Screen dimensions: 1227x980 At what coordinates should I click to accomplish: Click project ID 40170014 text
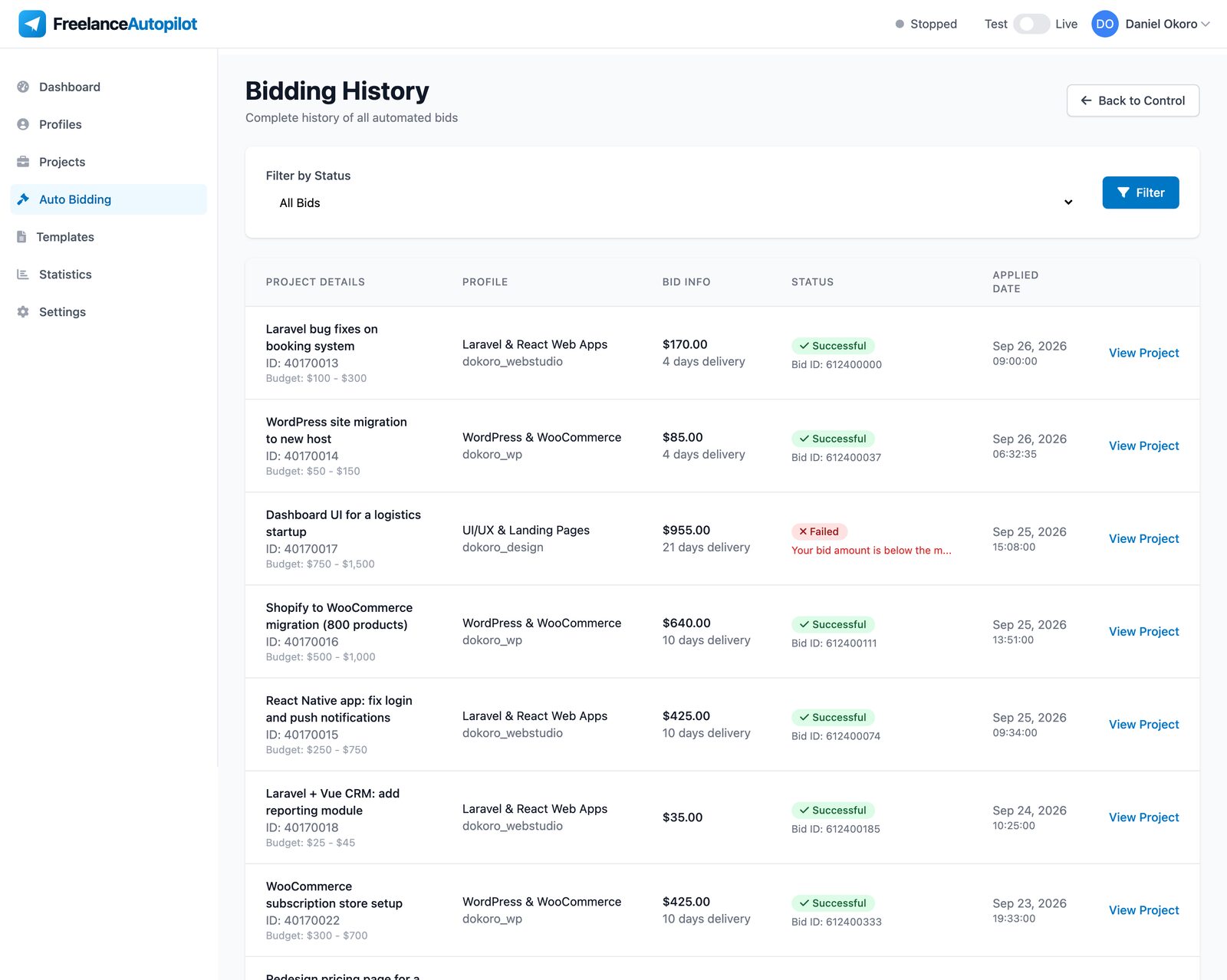click(302, 455)
